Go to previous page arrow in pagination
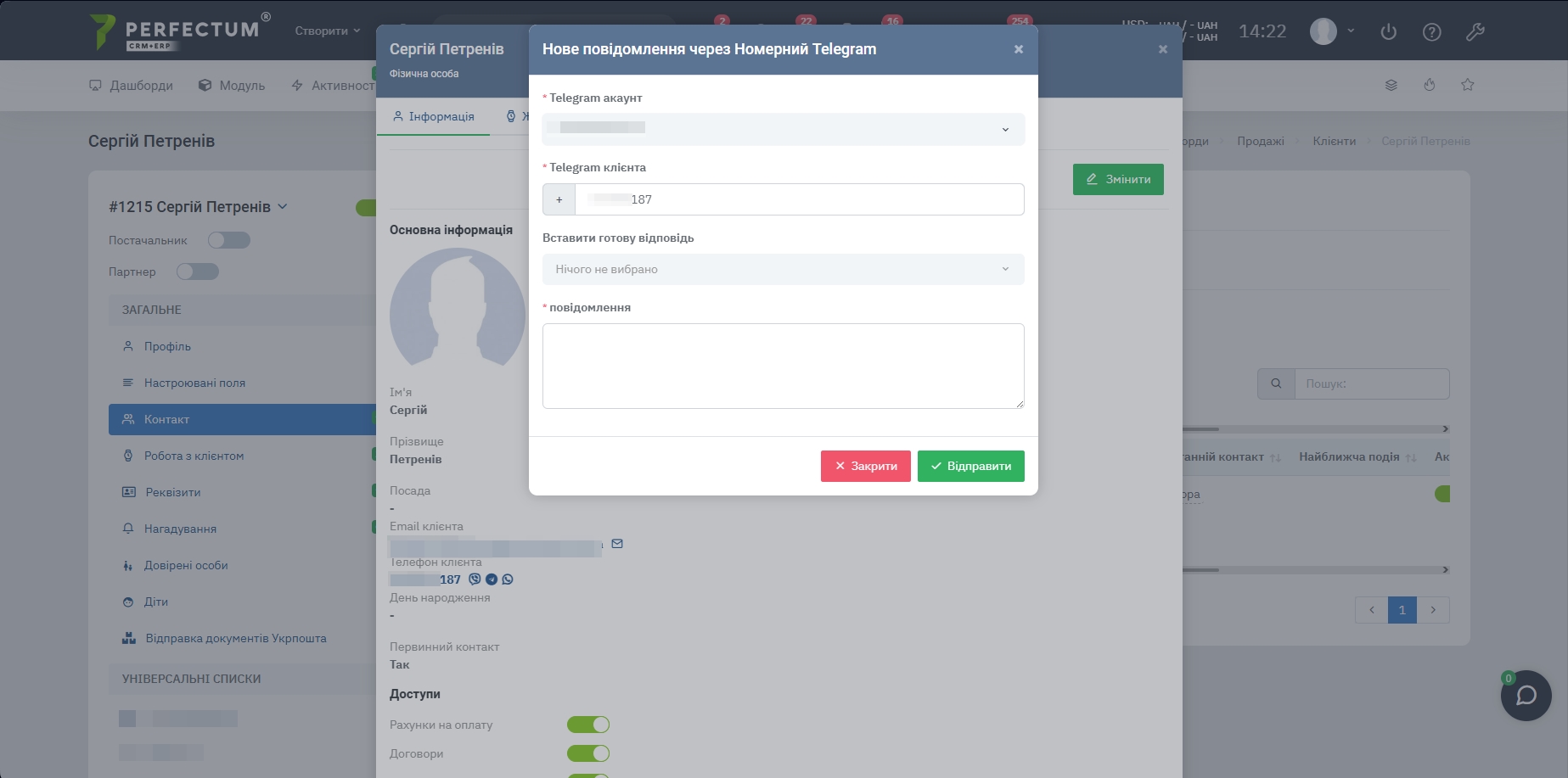The height and width of the screenshot is (778, 1568). click(1372, 610)
